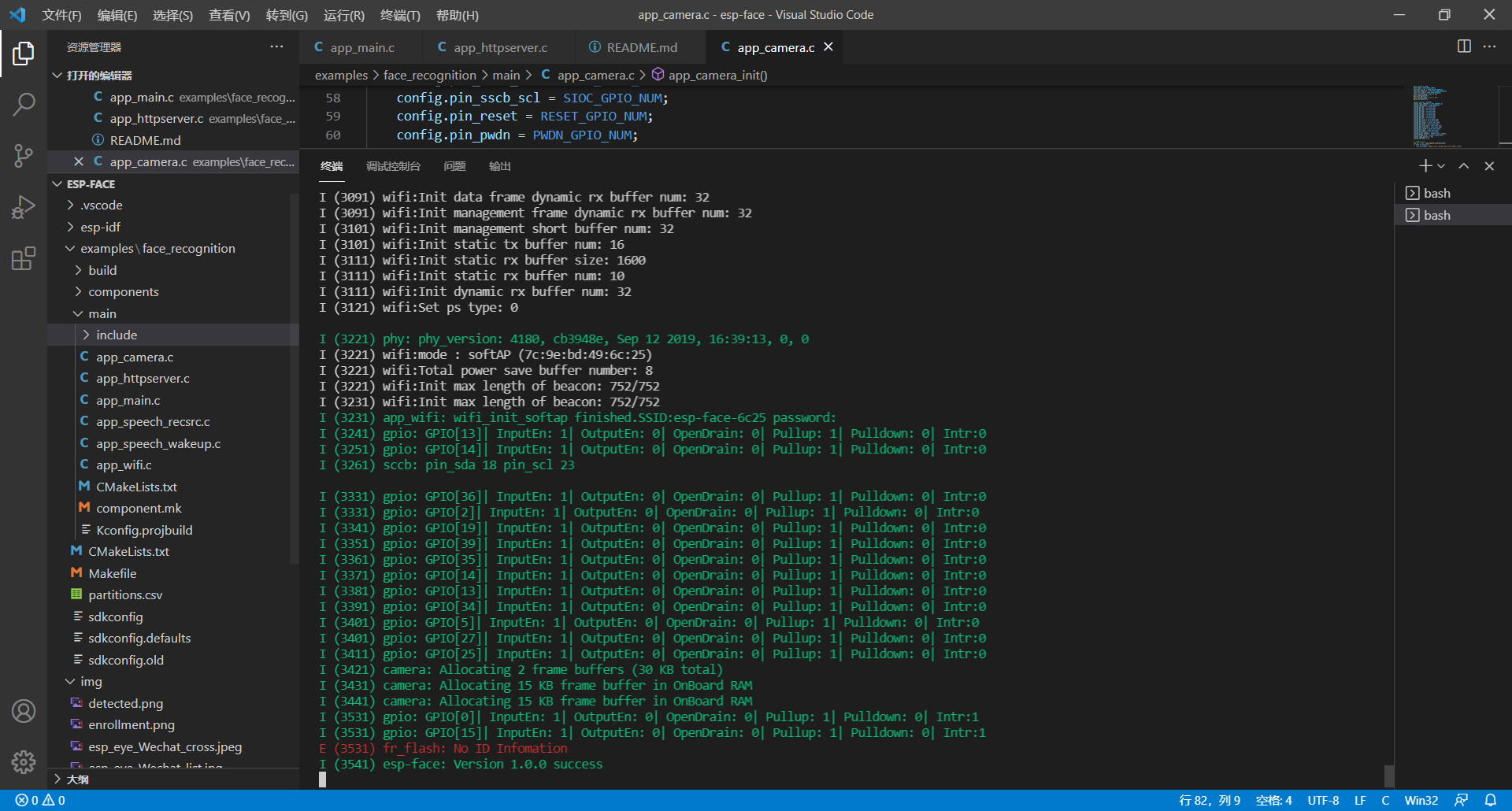Switch to the app_main.c tab
The height and width of the screenshot is (811, 1512).
pyautogui.click(x=361, y=47)
